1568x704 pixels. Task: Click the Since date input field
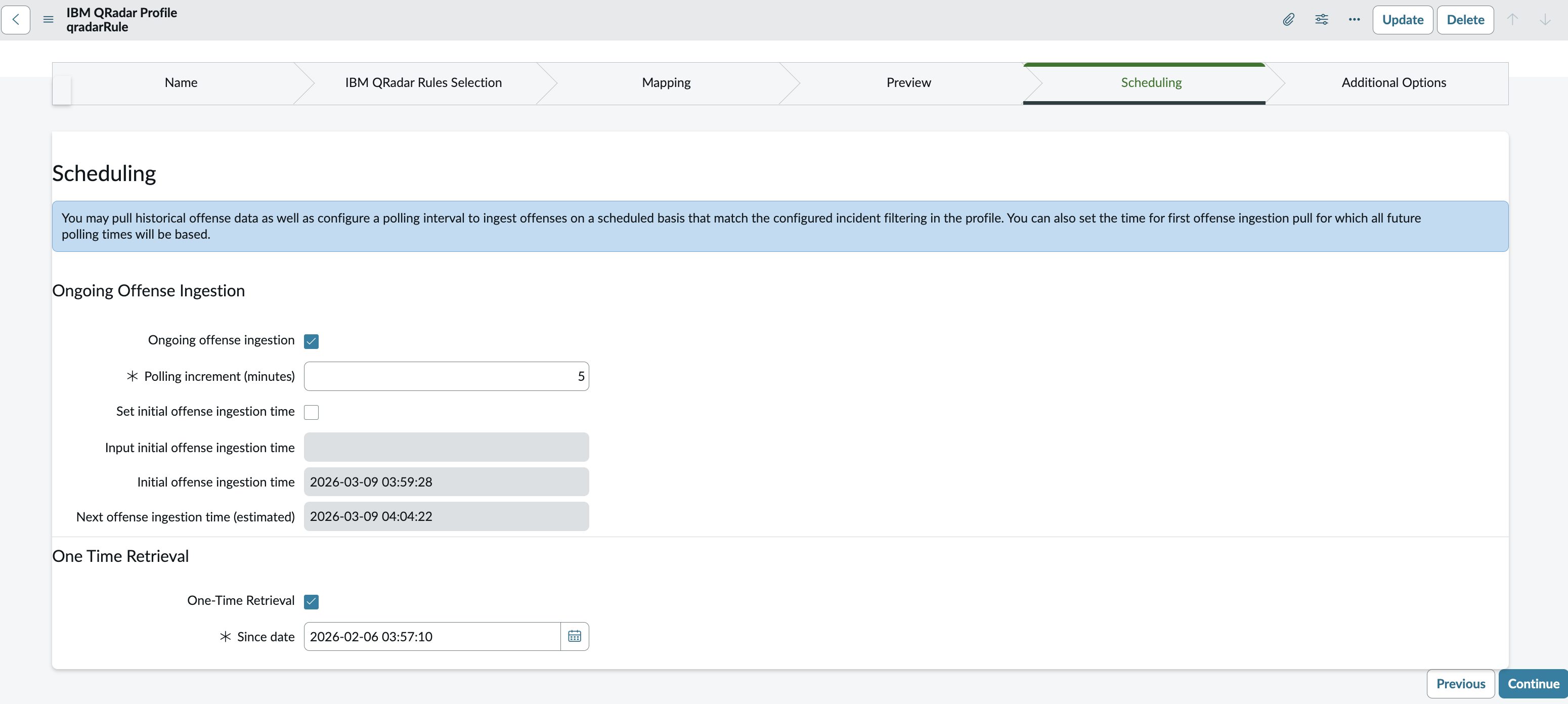[x=432, y=636]
